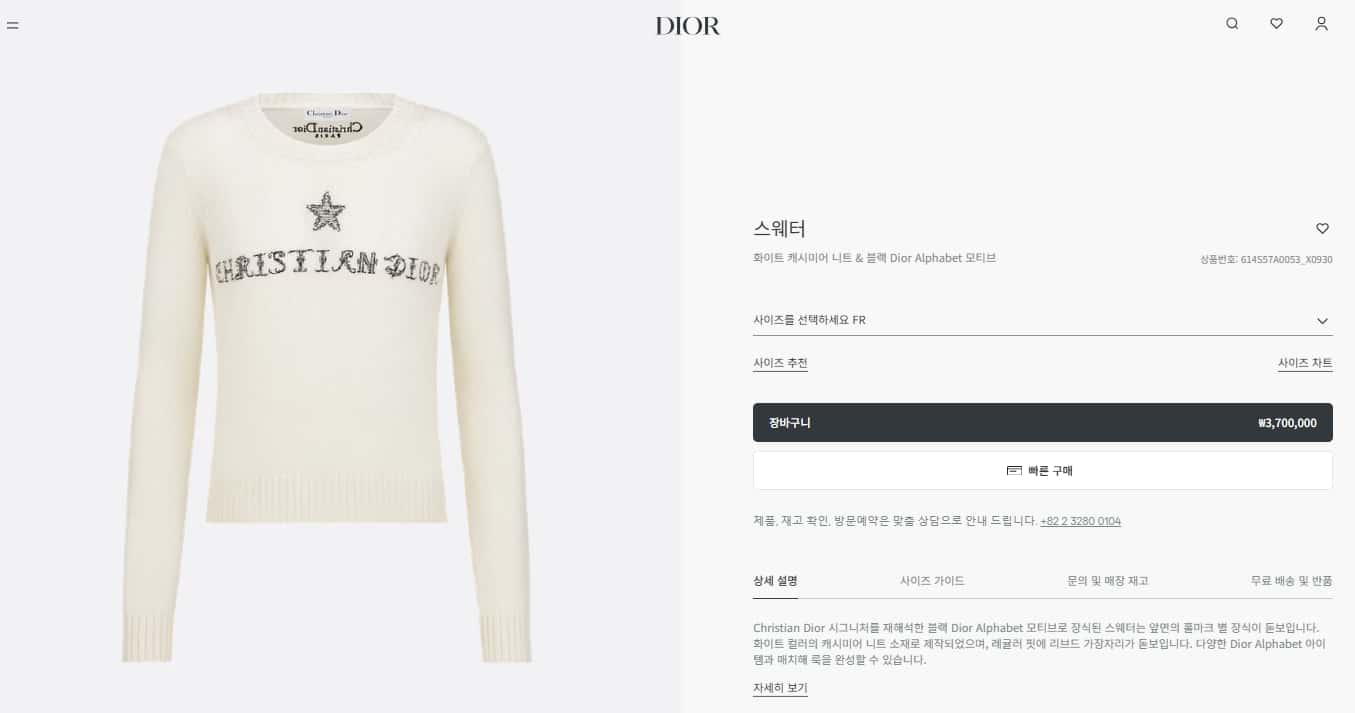Viewport: 1355px width, 713px height.
Task: Click the DIOR logo
Action: pos(687,26)
